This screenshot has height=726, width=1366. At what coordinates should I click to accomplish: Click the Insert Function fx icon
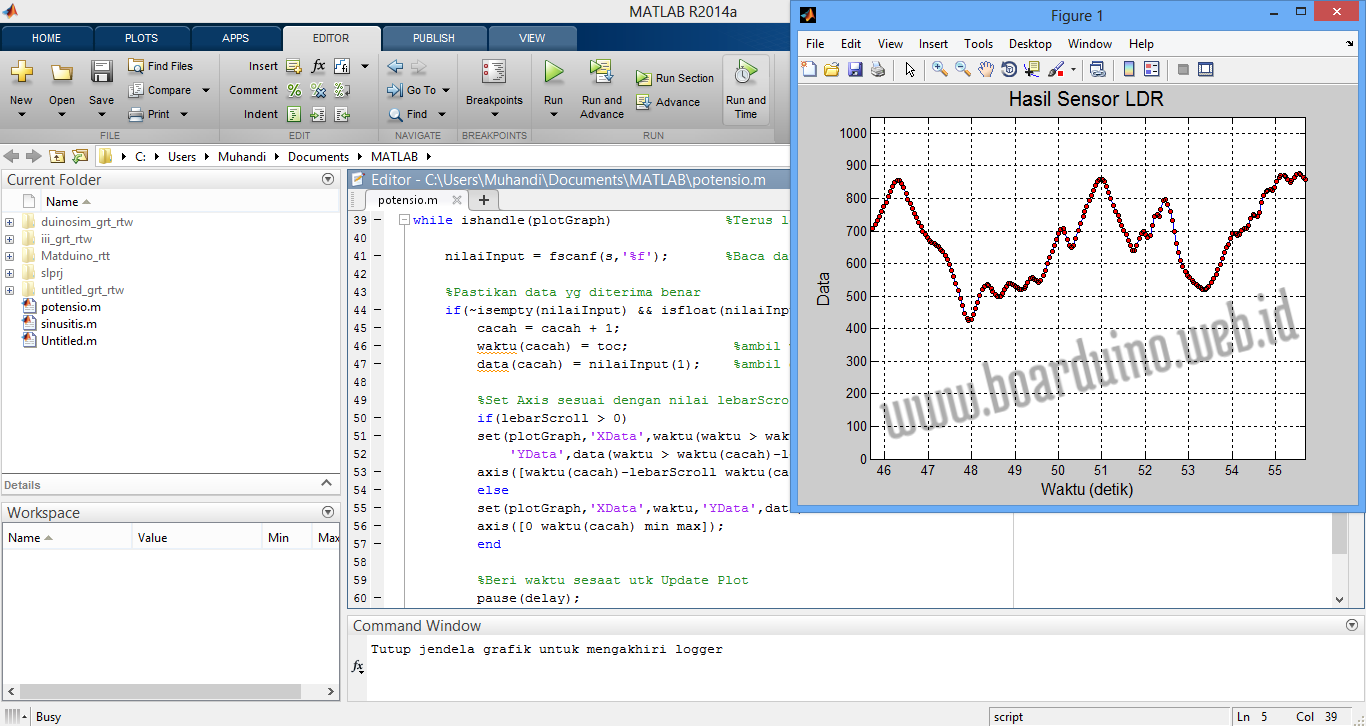(318, 66)
